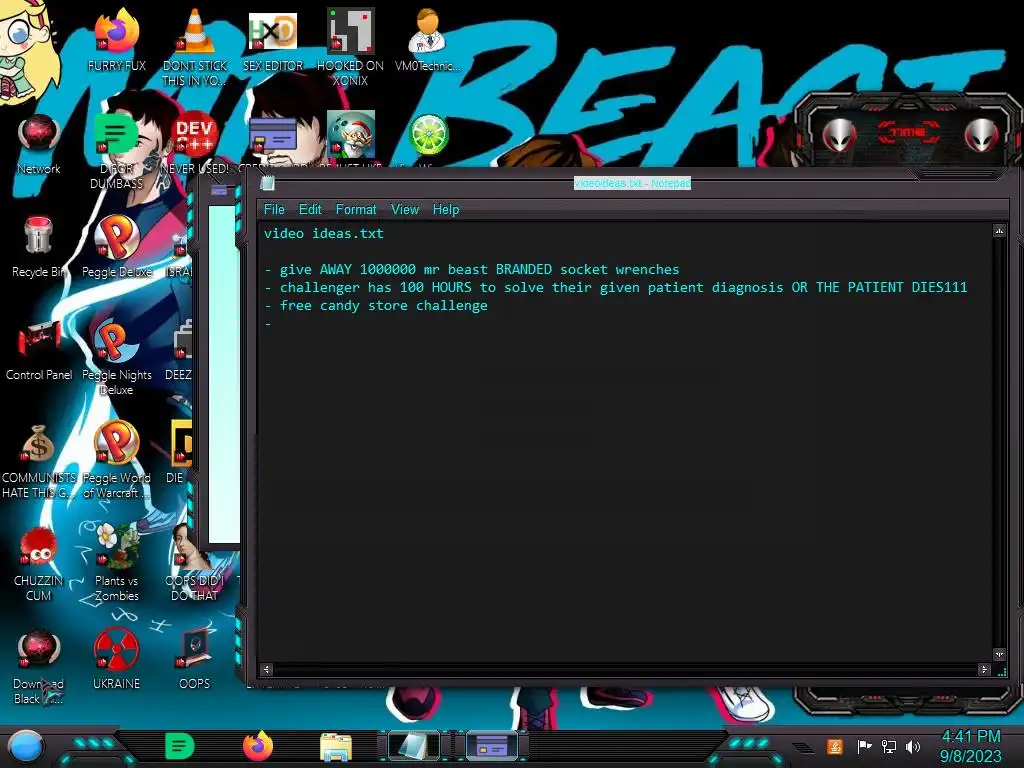This screenshot has width=1024, height=768.
Task: Click the vertical scrollbar up arrow in Notepad
Action: pos(999,231)
